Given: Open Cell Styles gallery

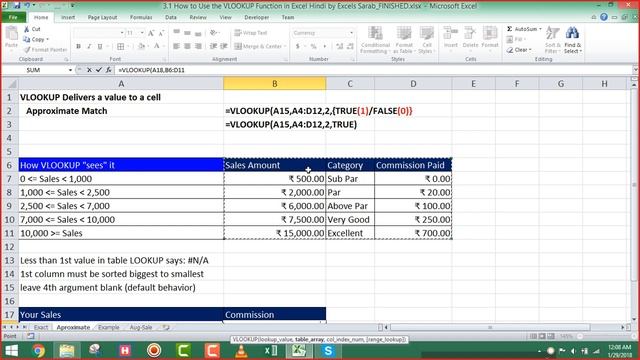Looking at the screenshot, I should [427, 40].
